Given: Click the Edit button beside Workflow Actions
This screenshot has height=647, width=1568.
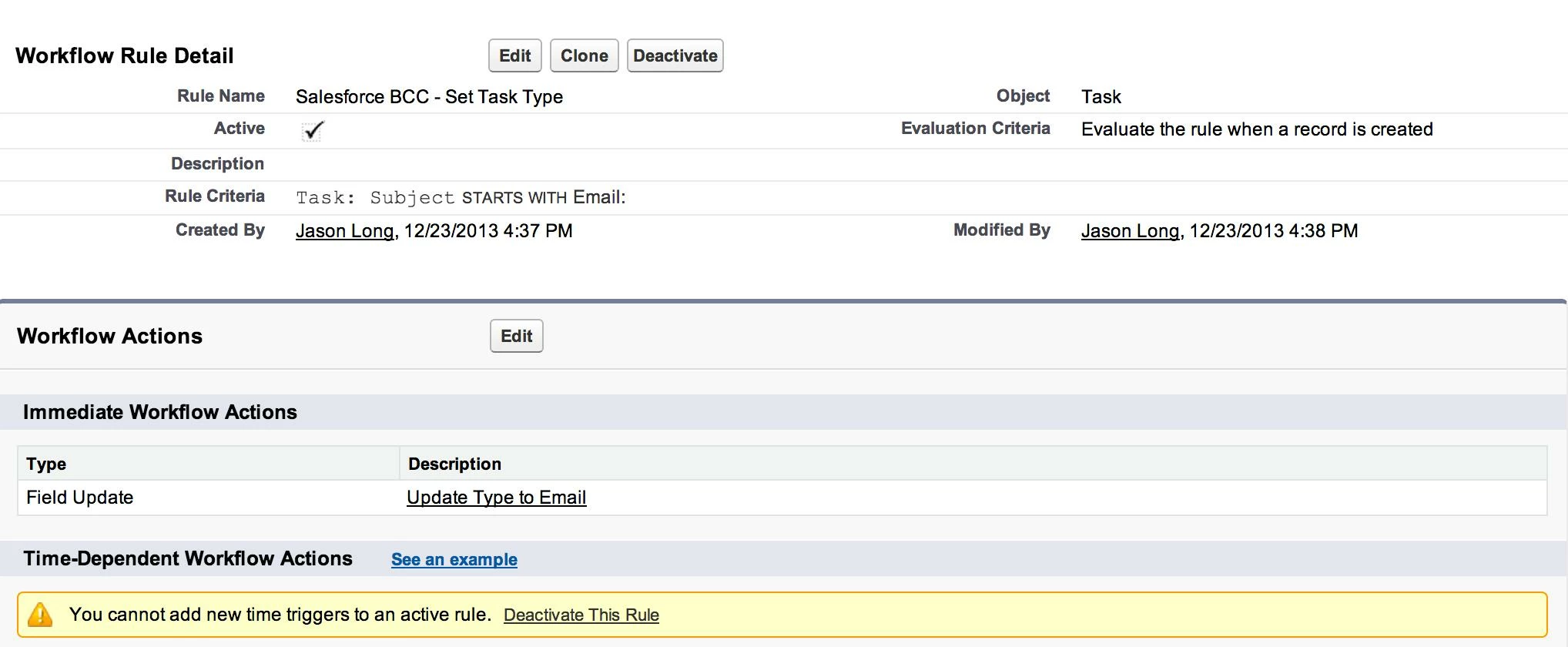Looking at the screenshot, I should click(517, 336).
